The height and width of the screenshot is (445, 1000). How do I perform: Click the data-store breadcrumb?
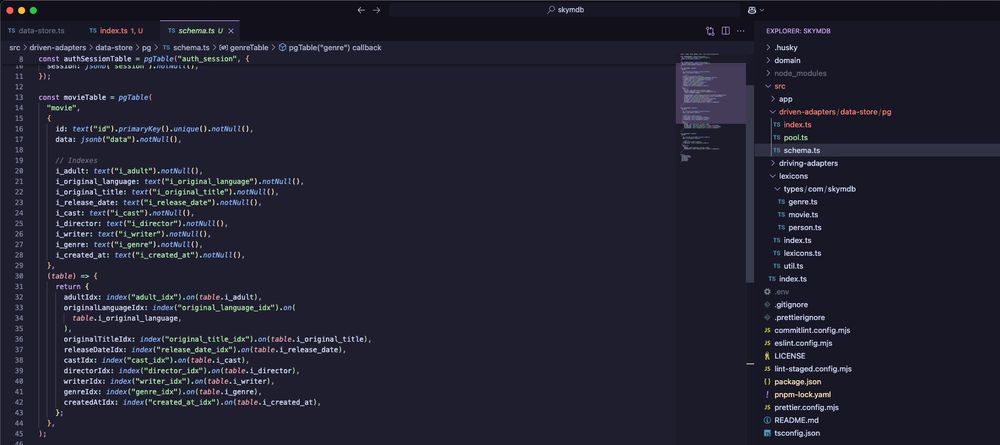point(114,47)
